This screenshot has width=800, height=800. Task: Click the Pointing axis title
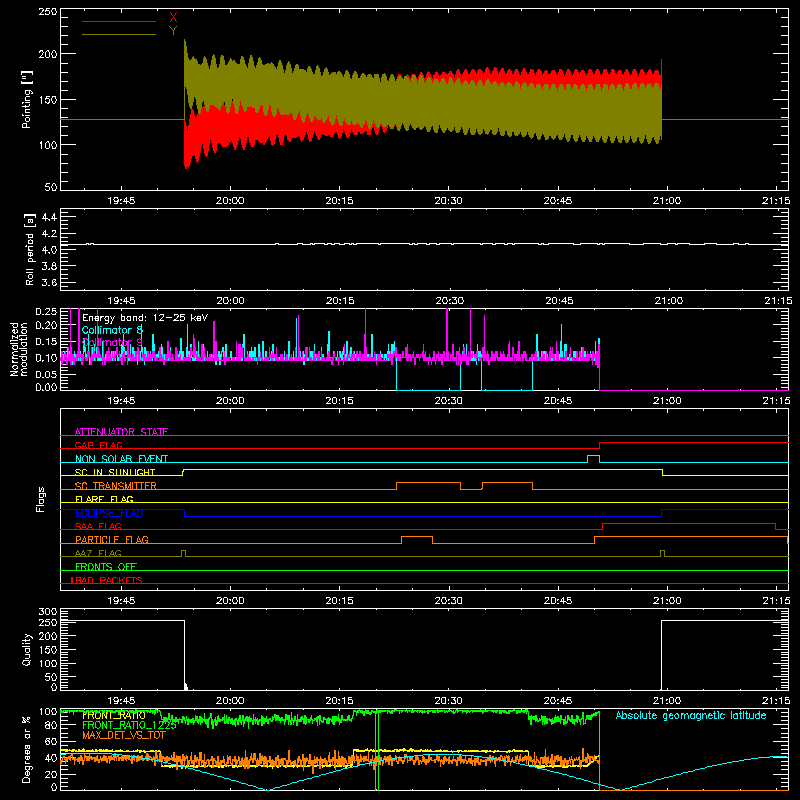pos(27,99)
